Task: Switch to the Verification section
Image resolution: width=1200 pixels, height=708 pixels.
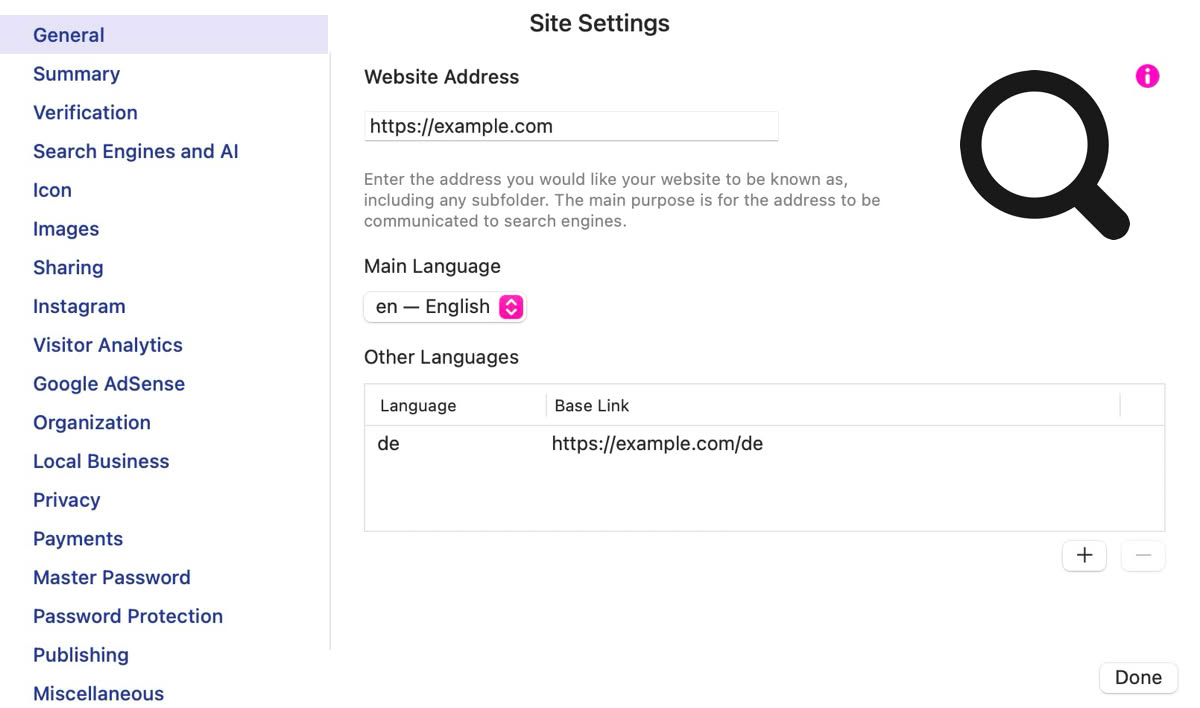Action: [x=85, y=113]
